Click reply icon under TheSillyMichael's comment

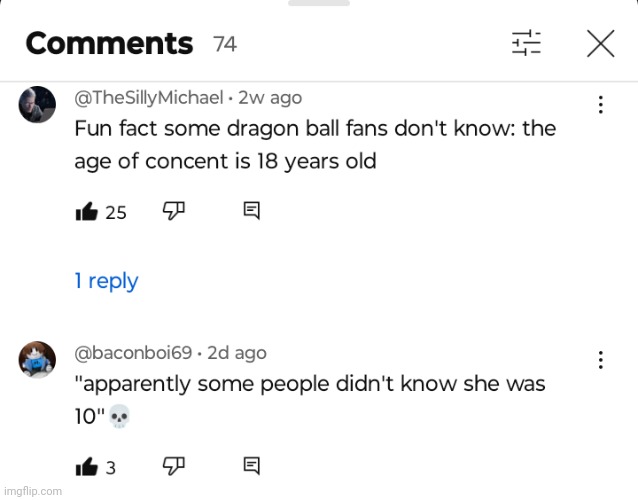252,210
